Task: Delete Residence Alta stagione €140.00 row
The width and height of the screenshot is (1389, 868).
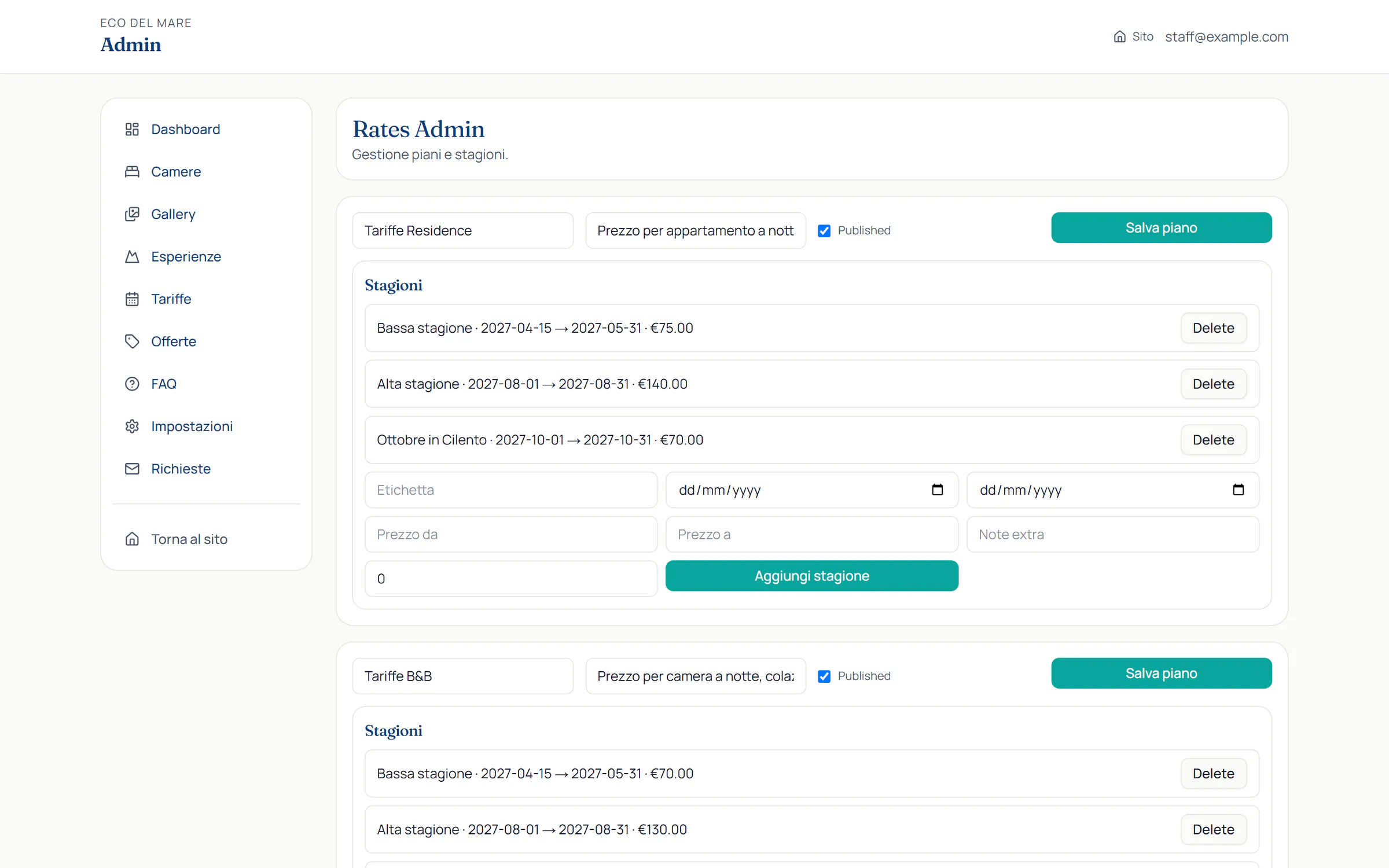Action: coord(1213,384)
